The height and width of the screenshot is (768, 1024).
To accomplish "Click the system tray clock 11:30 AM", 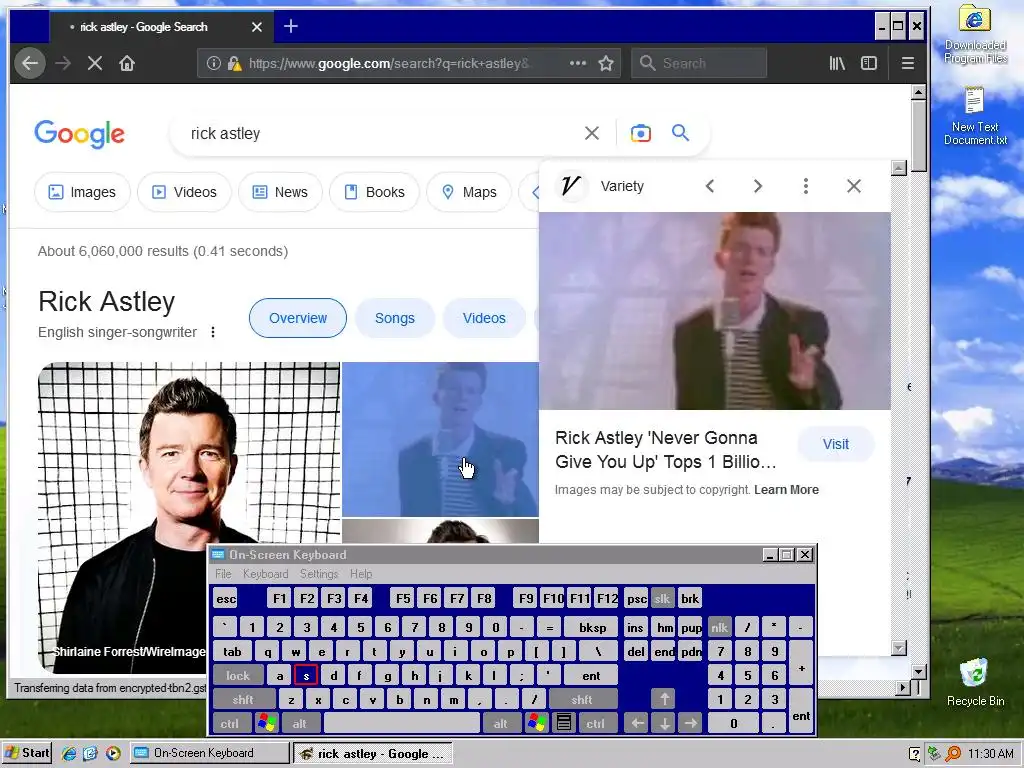I will tap(990, 754).
